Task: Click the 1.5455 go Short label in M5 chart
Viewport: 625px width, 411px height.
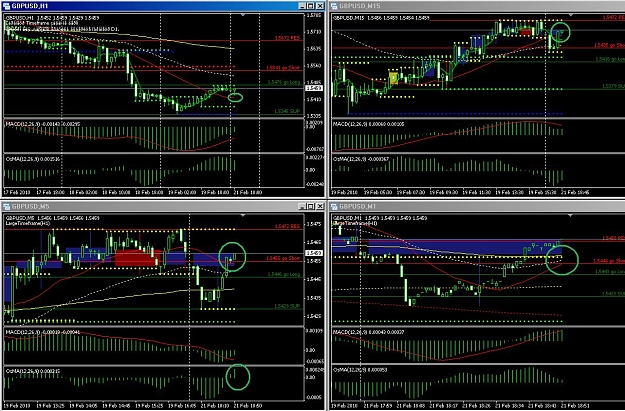Action: (x=283, y=258)
